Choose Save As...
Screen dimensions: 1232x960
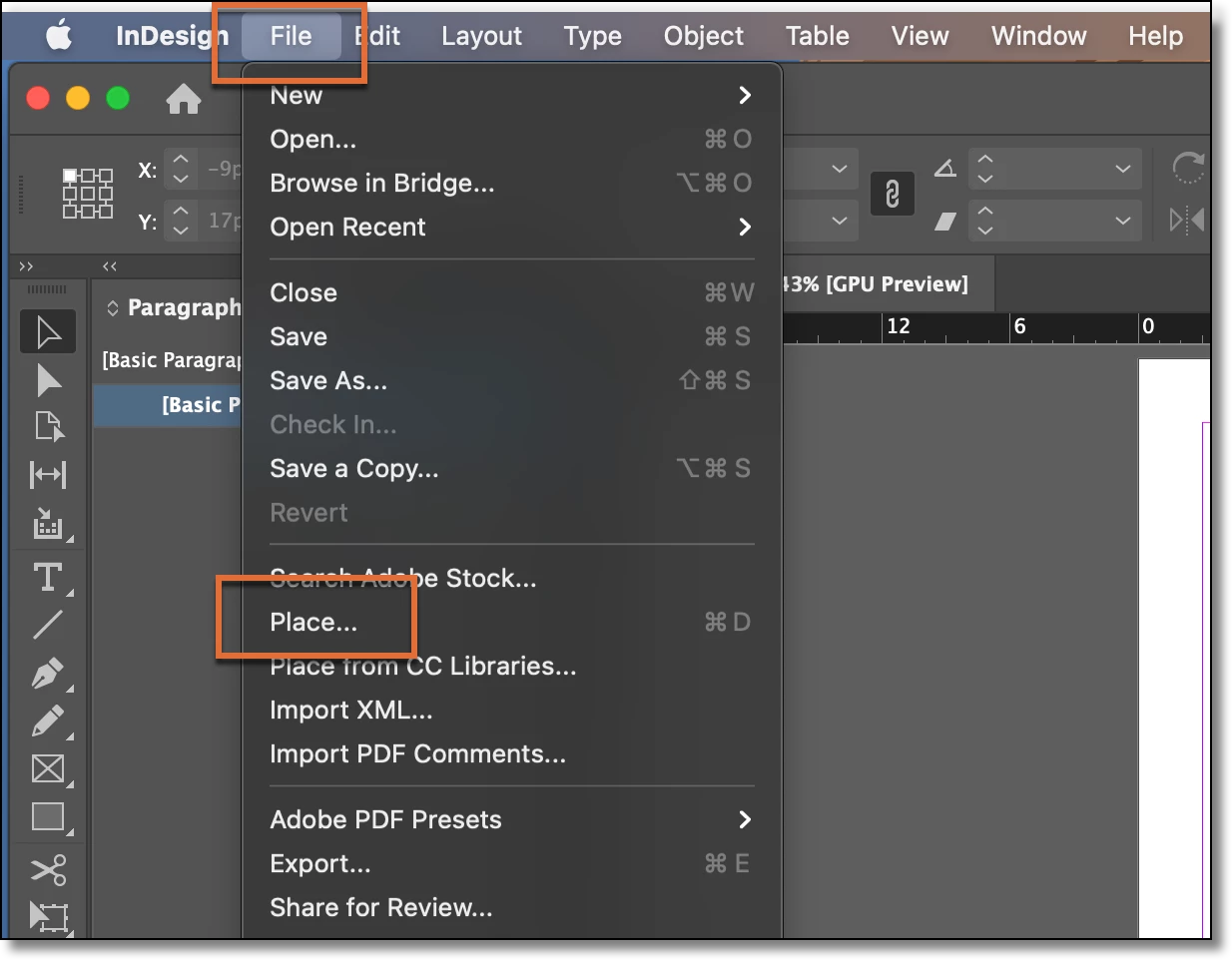(x=511, y=380)
